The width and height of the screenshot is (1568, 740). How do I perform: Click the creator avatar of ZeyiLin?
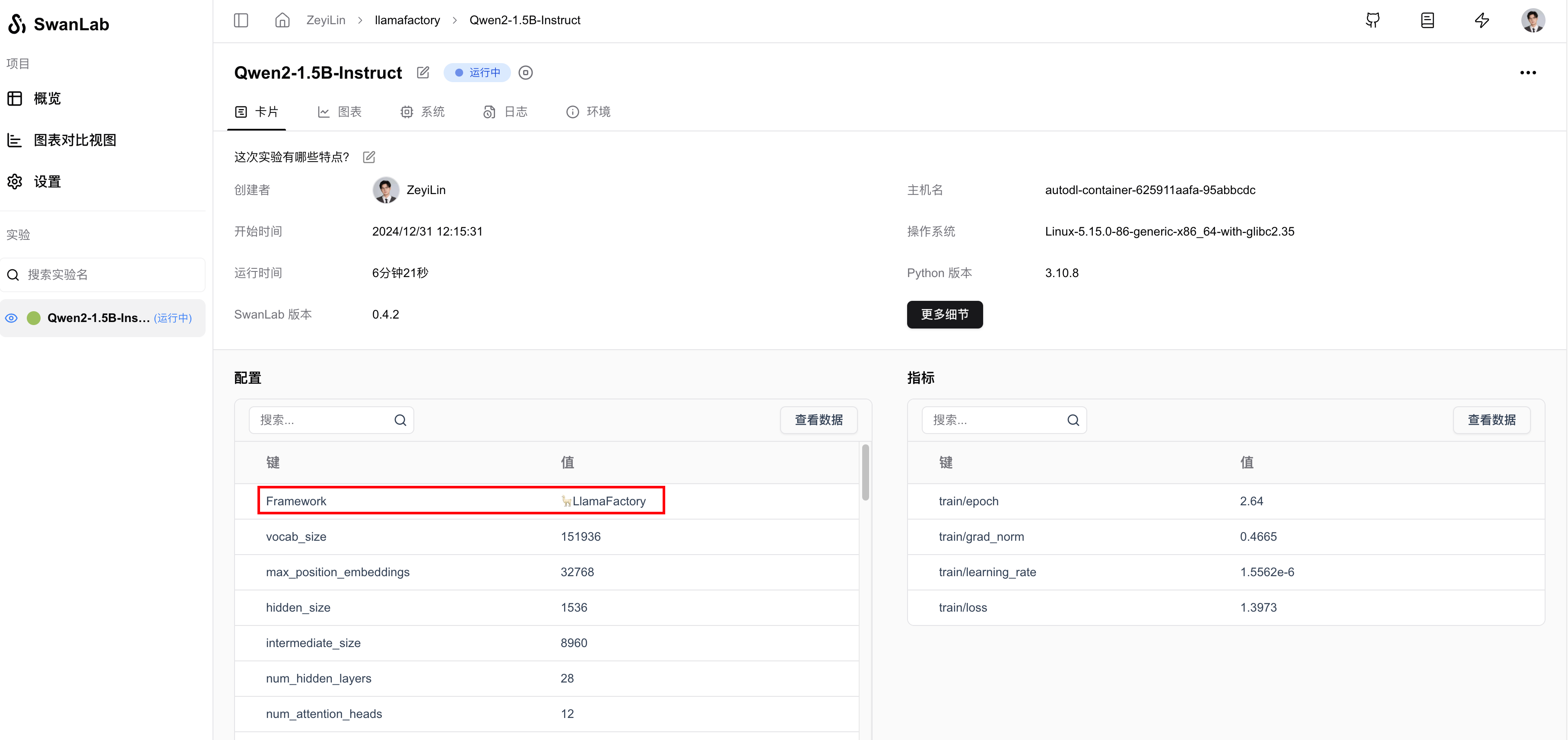click(386, 190)
